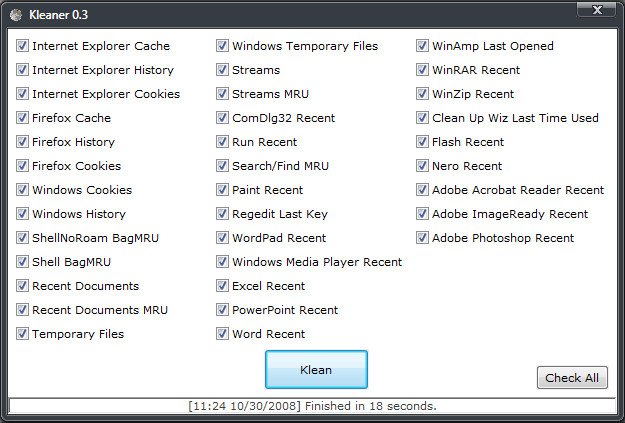The height and width of the screenshot is (423, 625).
Task: Uncheck Internet Explorer Cache checkbox
Action: coord(22,45)
